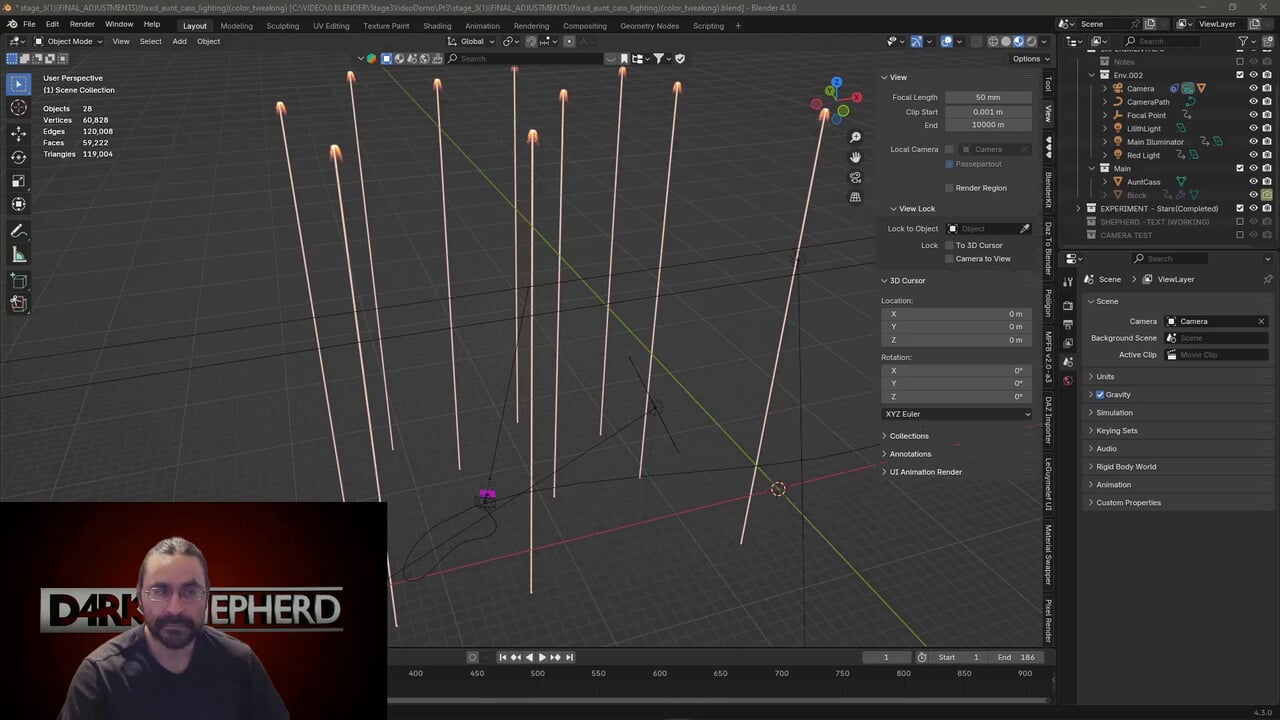Open the Global transform orientation dropdown

pos(472,41)
